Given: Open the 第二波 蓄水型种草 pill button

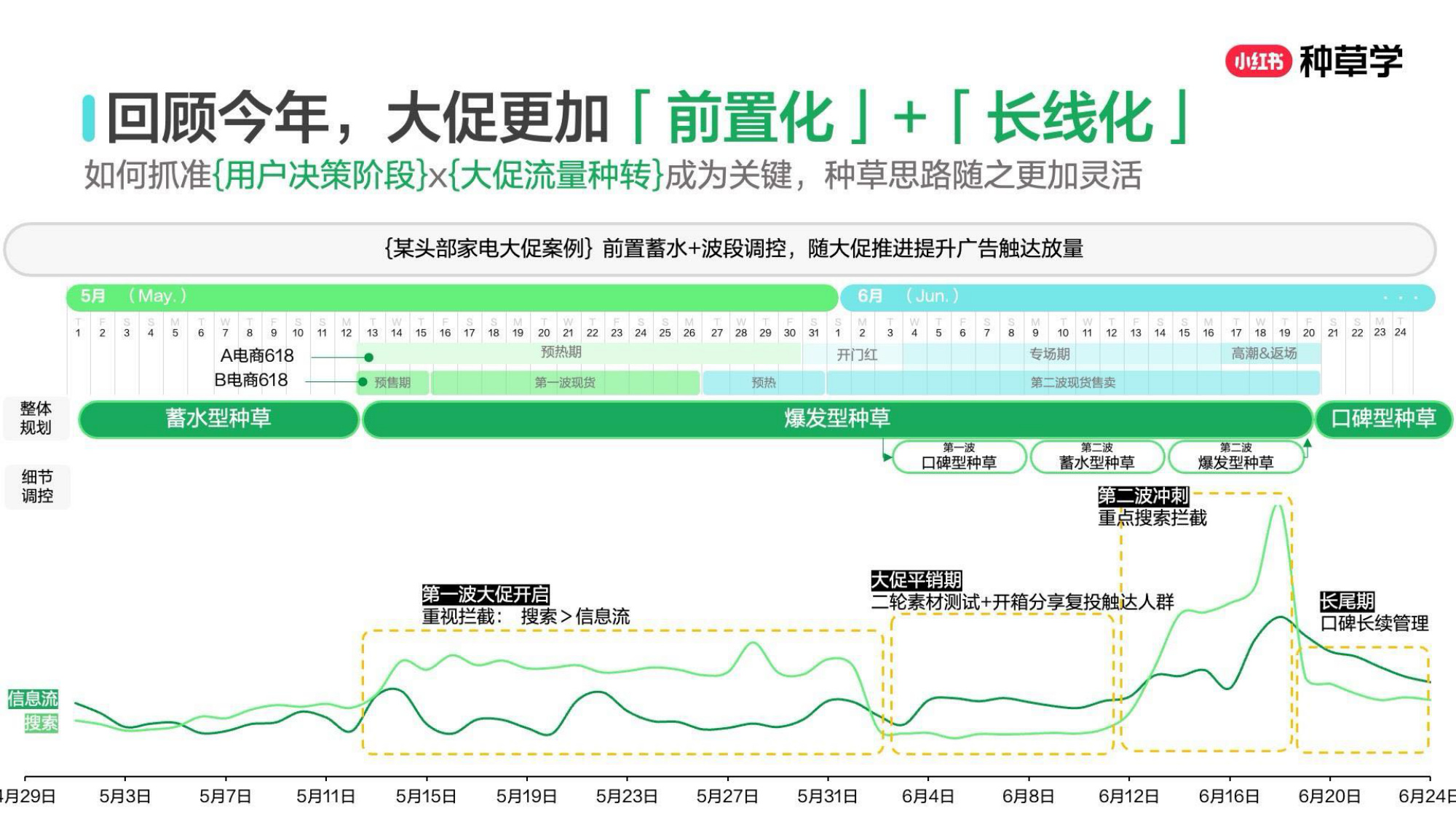Looking at the screenshot, I should 1098,458.
